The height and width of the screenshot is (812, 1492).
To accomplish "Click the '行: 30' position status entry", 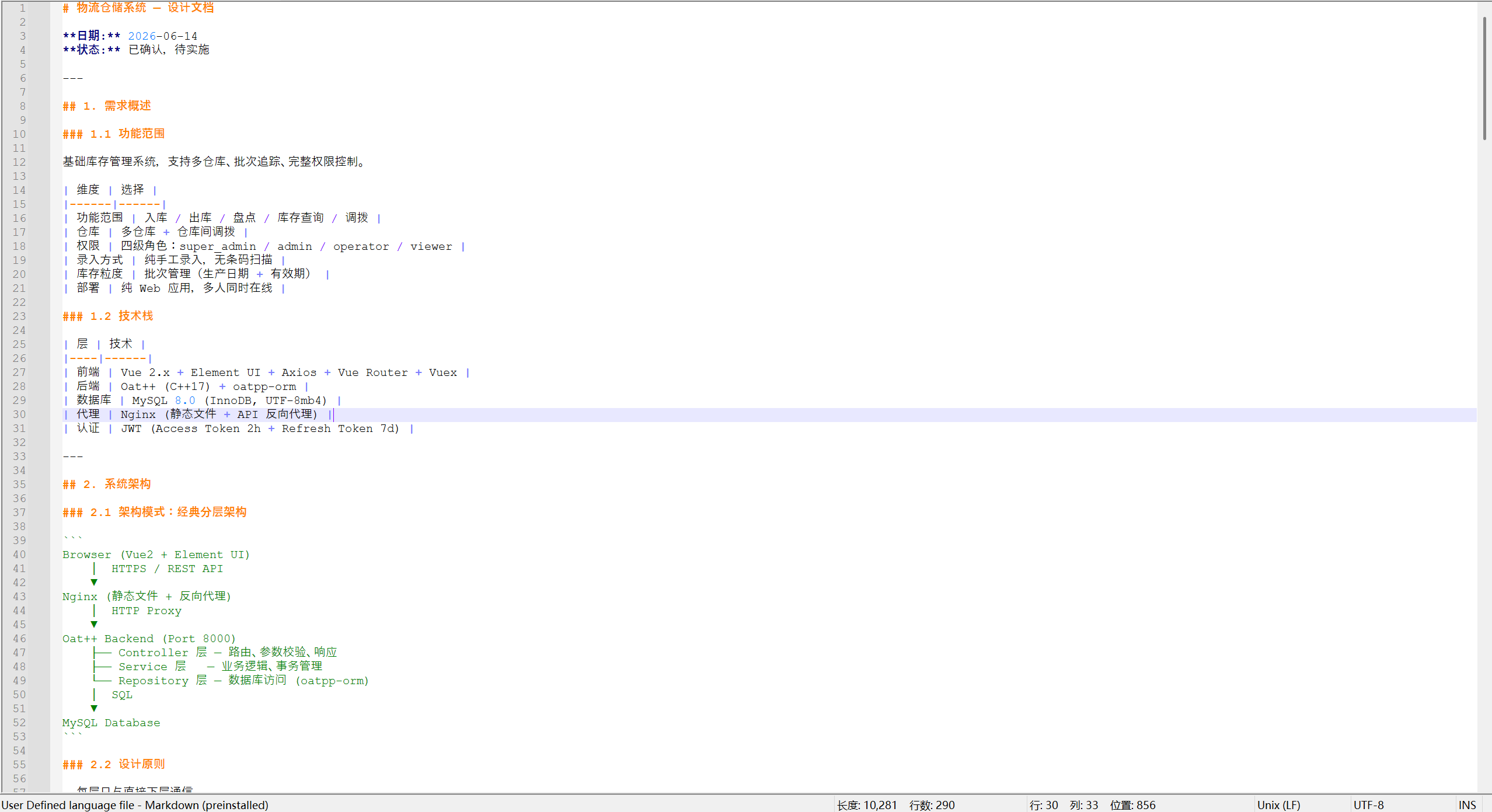I will pyautogui.click(x=1043, y=805).
